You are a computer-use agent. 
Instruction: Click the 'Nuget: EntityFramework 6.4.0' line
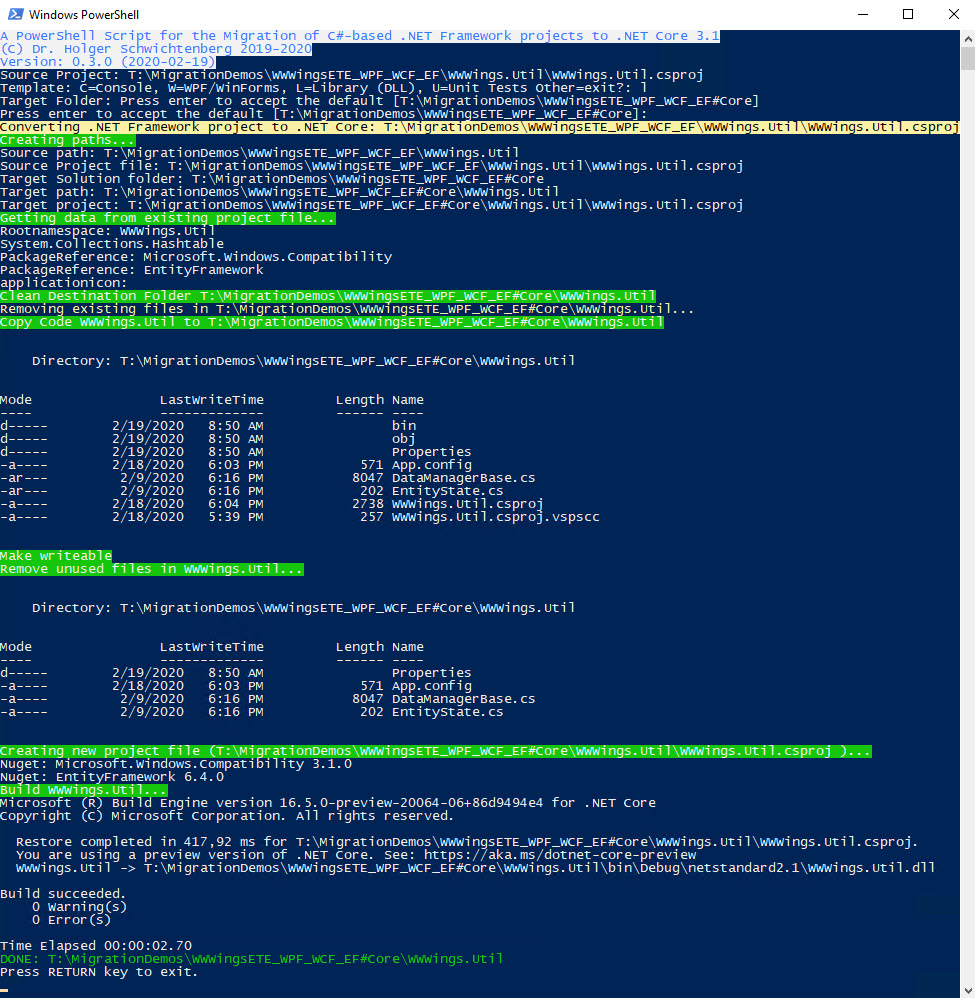click(x=112, y=777)
